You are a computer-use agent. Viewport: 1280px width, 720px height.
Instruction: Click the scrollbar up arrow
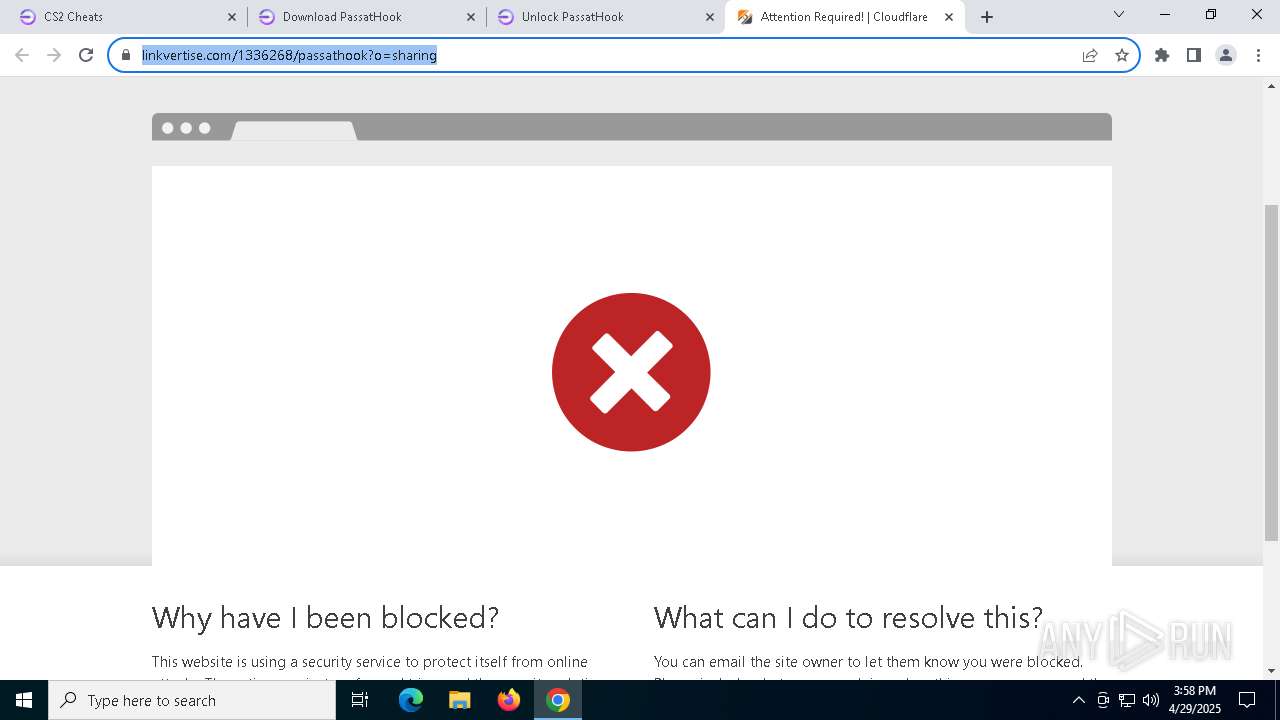(1271, 86)
